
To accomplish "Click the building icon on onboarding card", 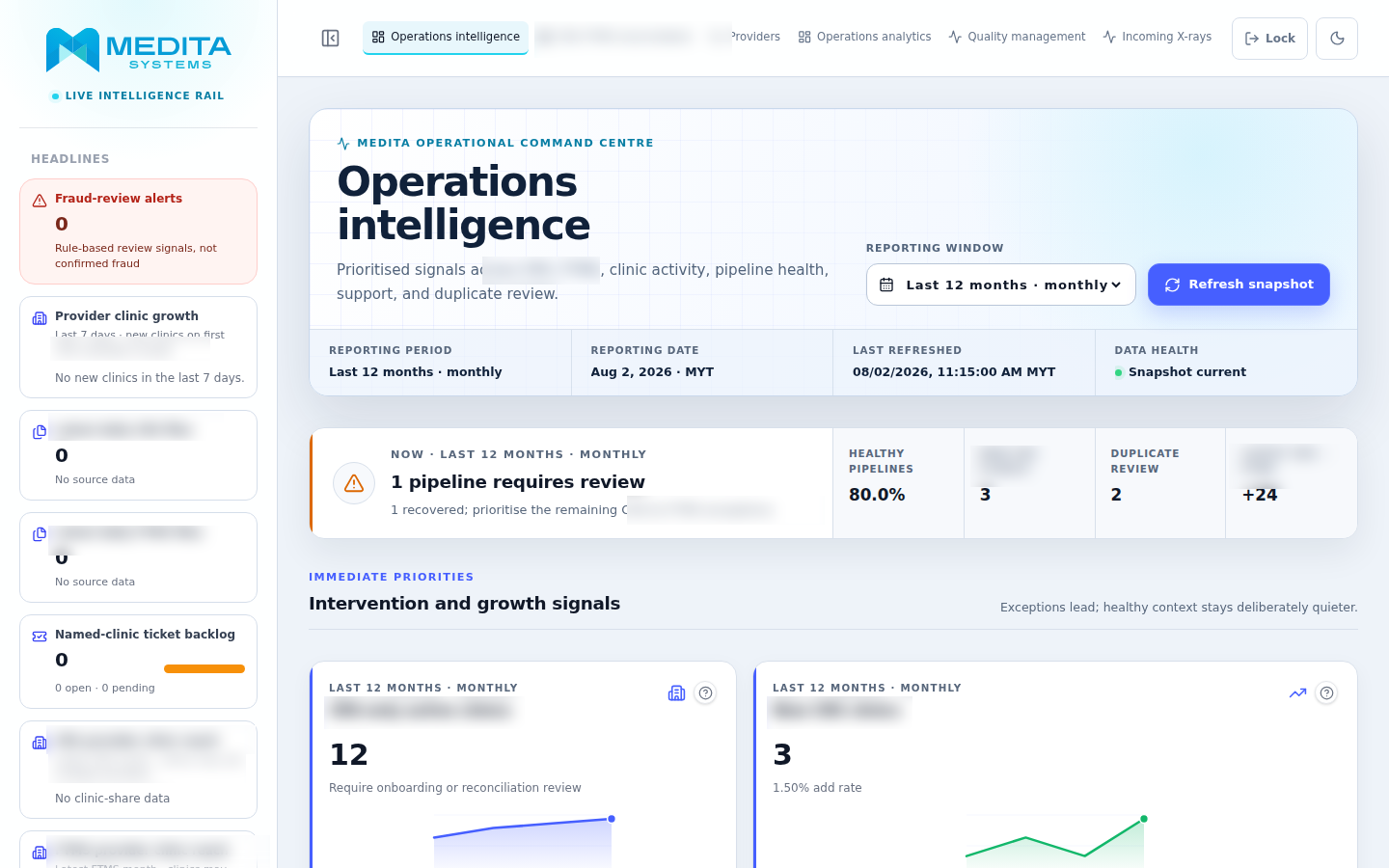I will point(676,693).
